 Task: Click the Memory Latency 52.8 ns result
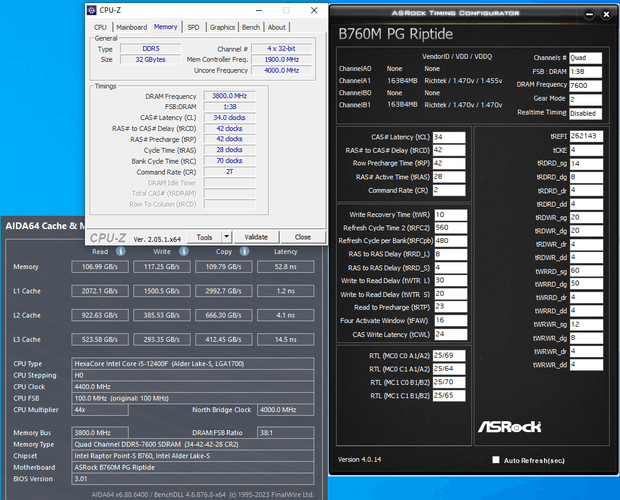[x=285, y=267]
